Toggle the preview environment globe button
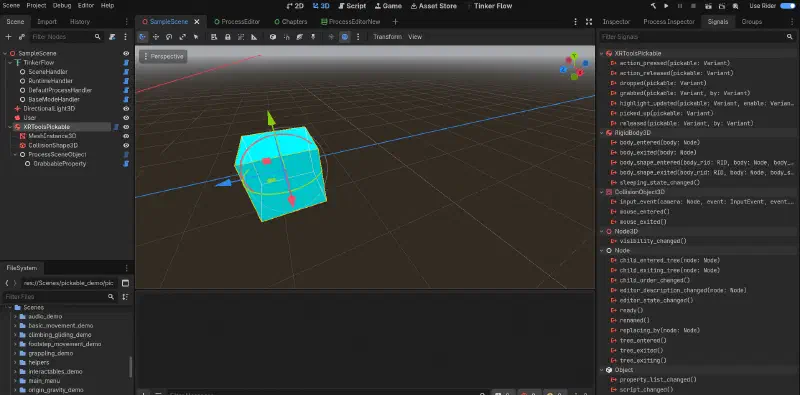 [345, 37]
